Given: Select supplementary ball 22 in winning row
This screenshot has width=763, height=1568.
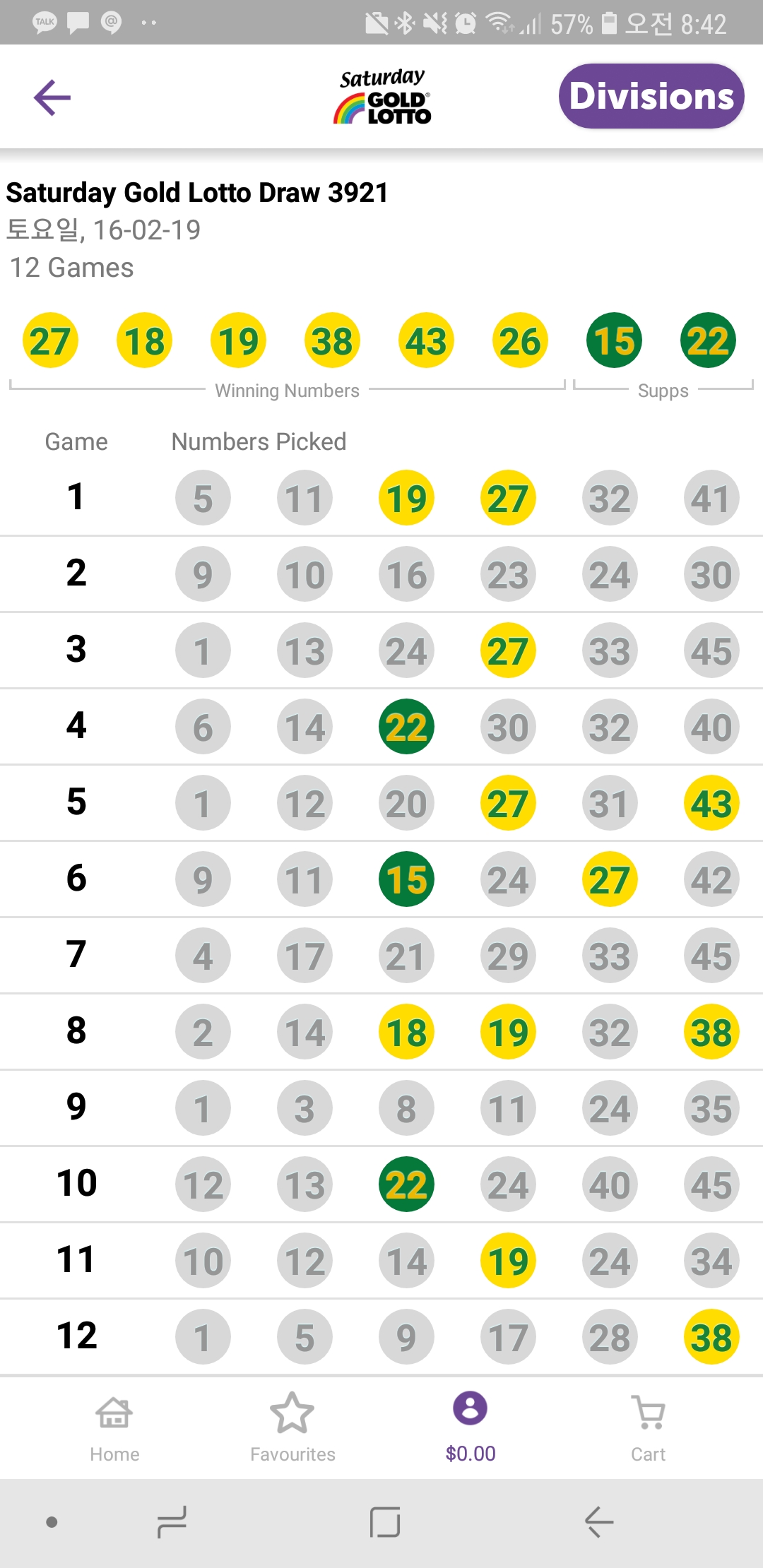Looking at the screenshot, I should point(708,340).
